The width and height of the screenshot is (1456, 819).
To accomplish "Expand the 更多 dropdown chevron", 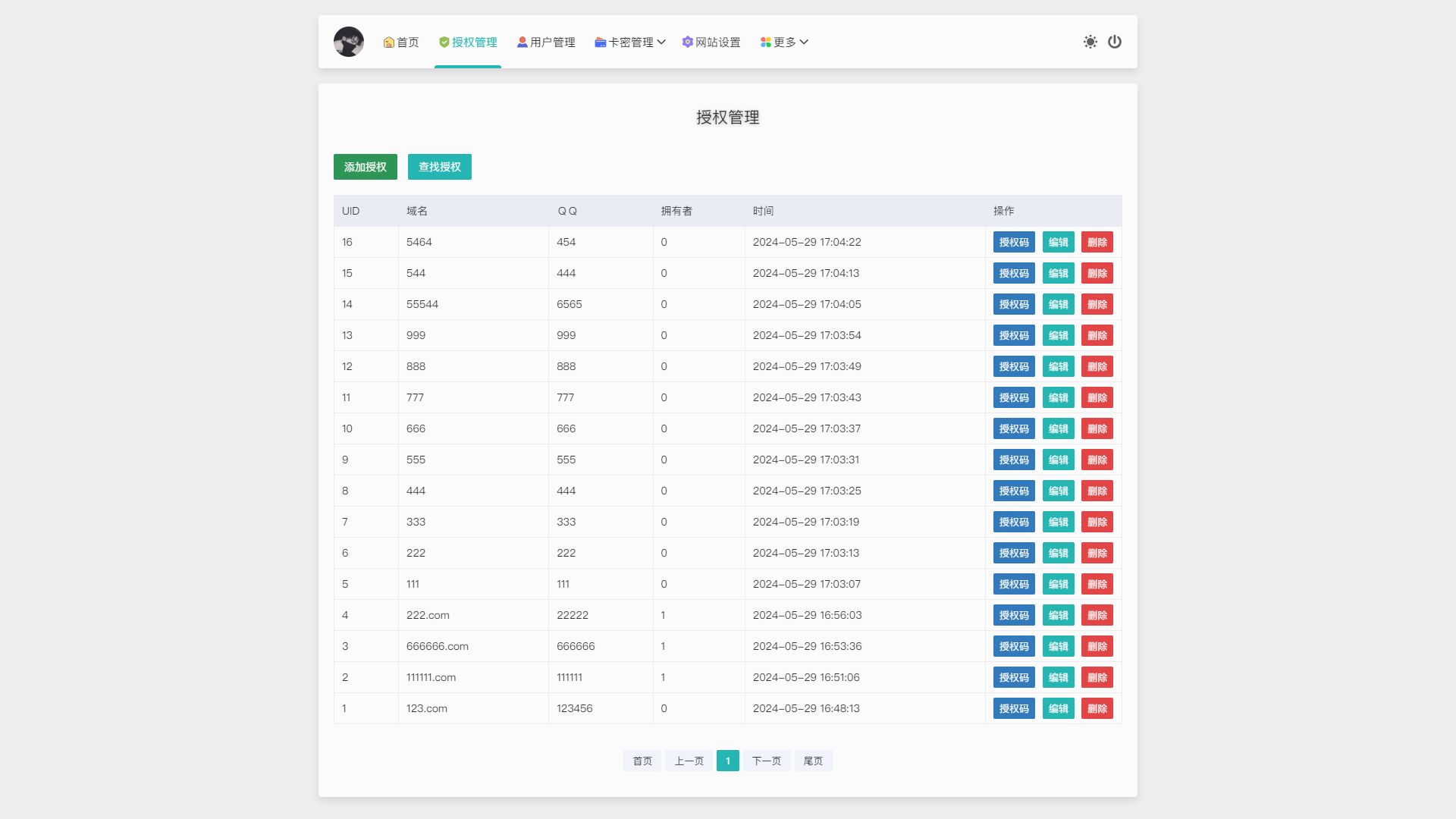I will [805, 42].
